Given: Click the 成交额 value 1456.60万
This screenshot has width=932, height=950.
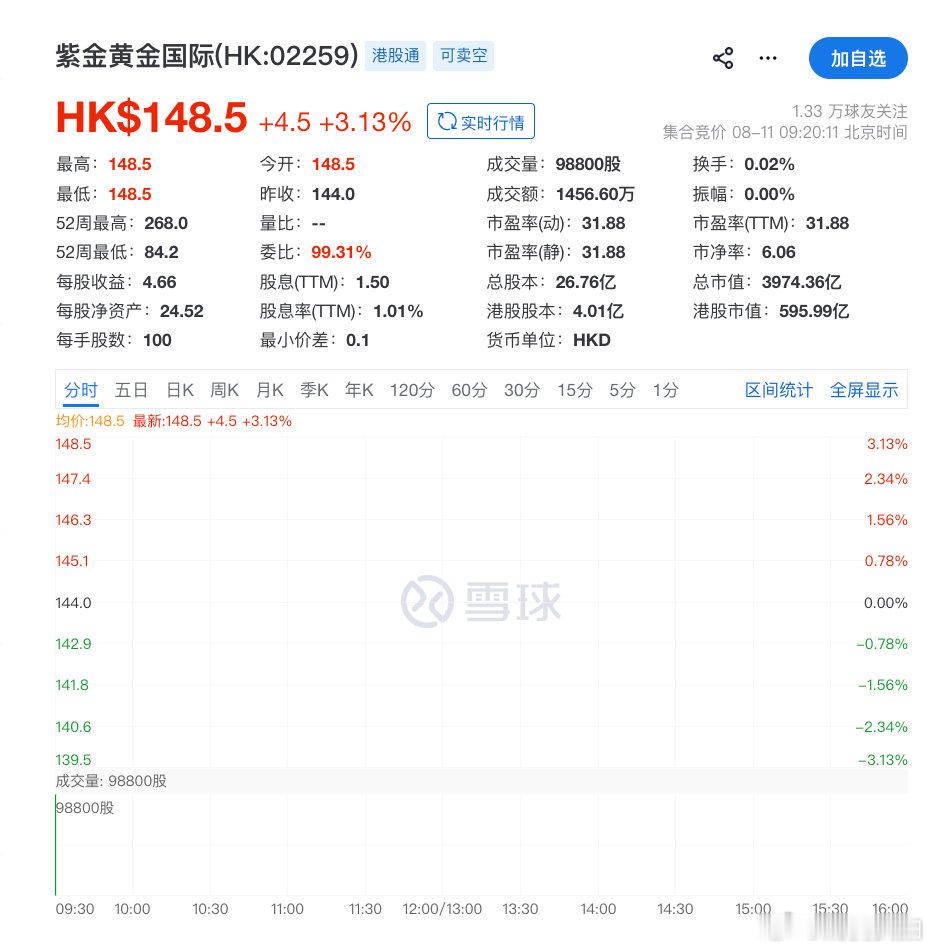Looking at the screenshot, I should (x=595, y=194).
